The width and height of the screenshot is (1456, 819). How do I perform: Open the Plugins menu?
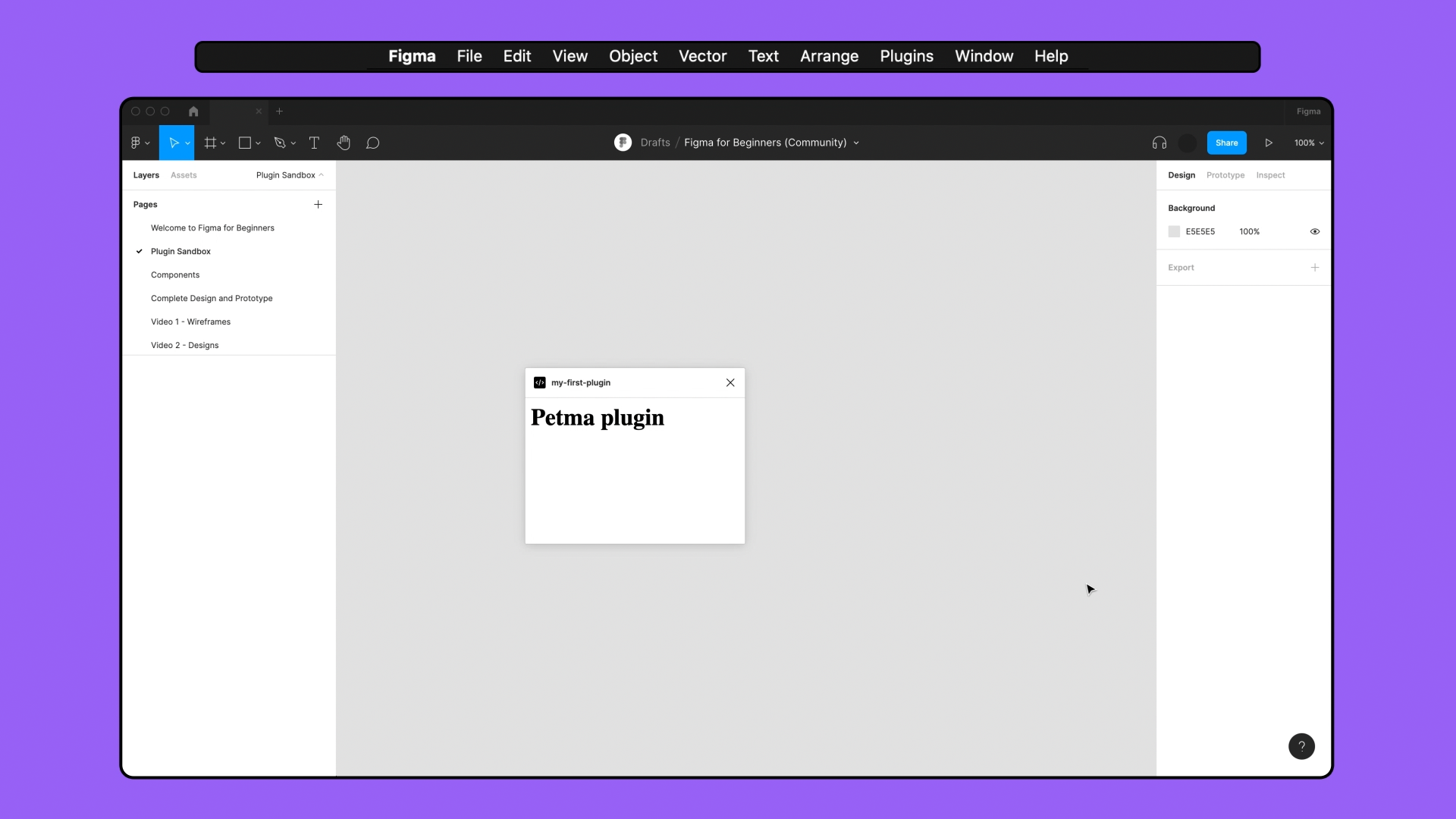tap(906, 56)
